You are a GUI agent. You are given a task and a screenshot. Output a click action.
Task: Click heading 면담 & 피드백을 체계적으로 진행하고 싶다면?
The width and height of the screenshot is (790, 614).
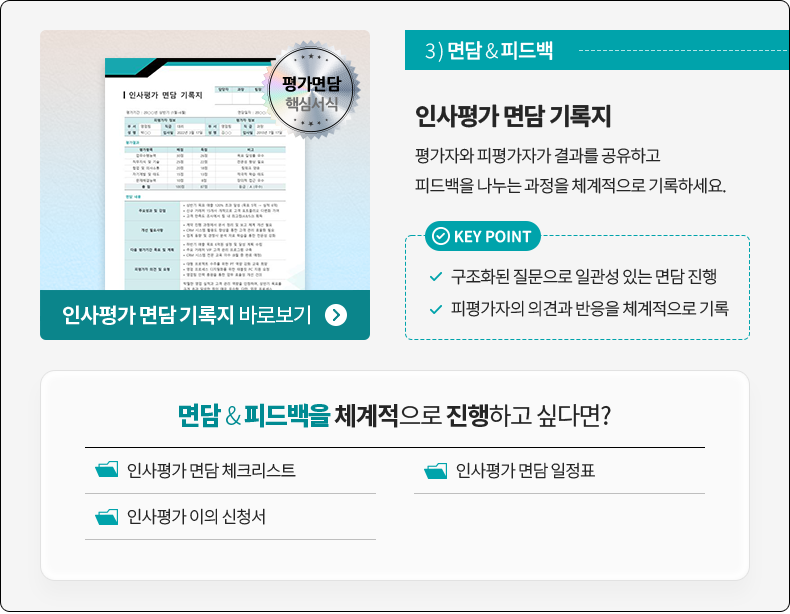point(394,416)
